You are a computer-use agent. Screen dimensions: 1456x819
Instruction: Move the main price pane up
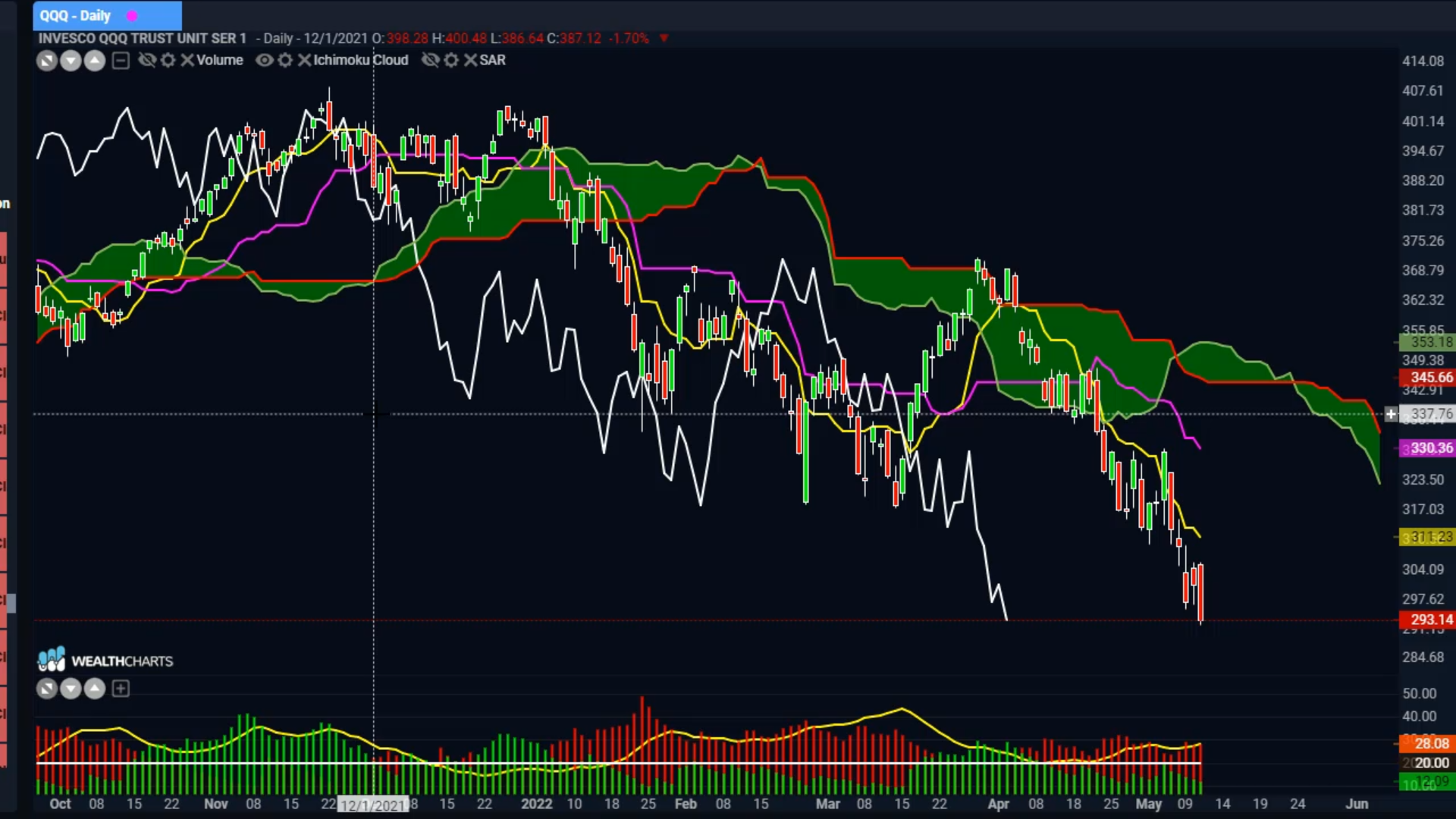click(x=95, y=61)
